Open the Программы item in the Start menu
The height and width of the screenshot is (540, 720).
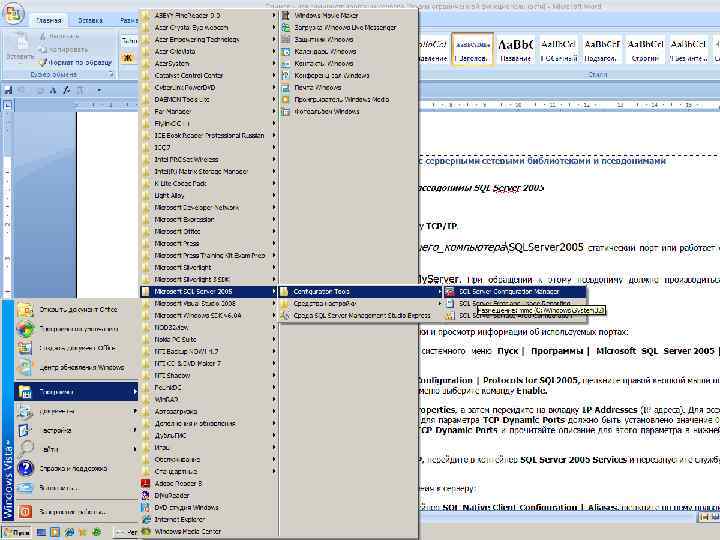coord(76,392)
